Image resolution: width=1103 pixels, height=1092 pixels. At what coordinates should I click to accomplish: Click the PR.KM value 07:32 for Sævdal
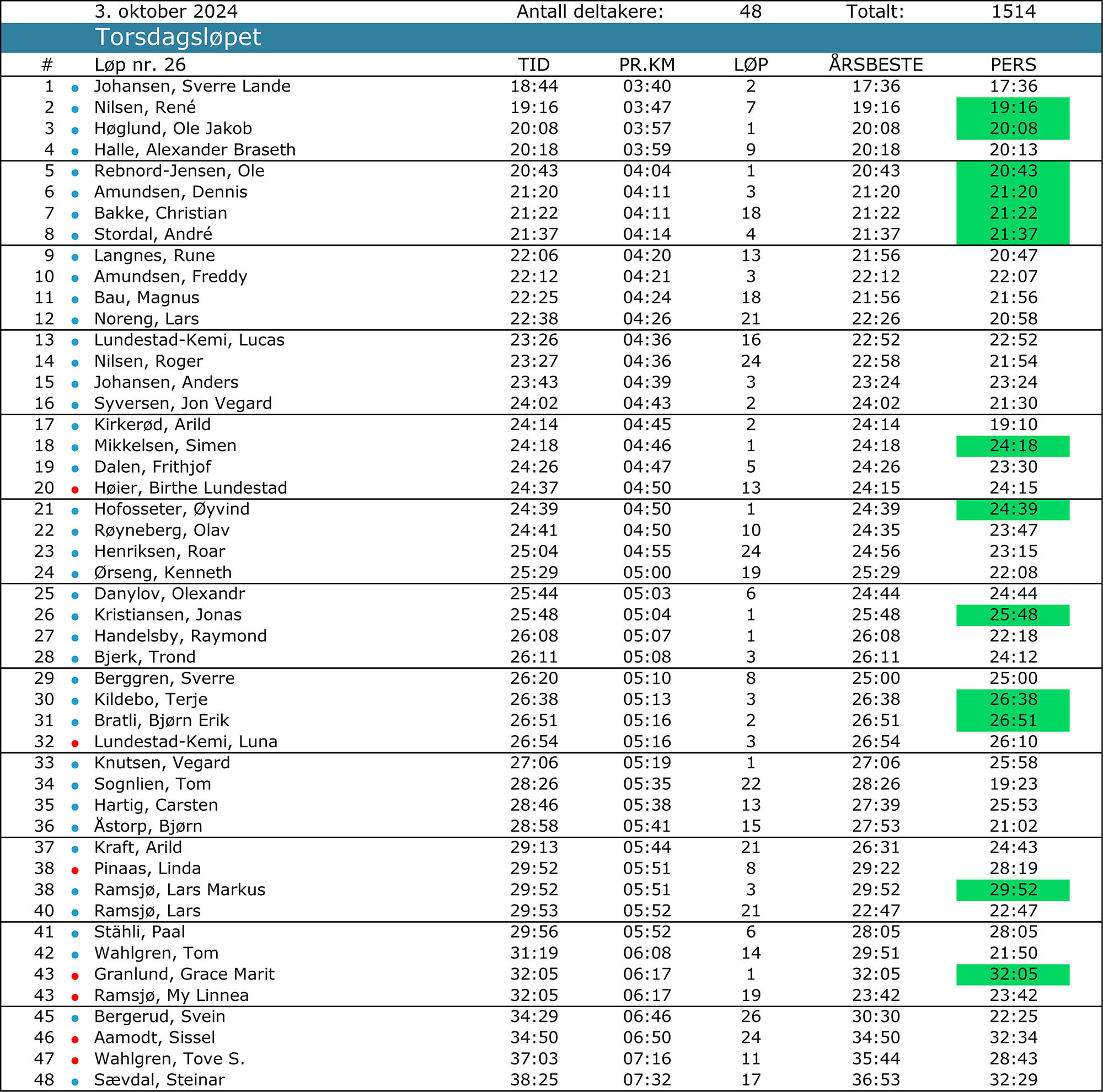coord(647,1079)
